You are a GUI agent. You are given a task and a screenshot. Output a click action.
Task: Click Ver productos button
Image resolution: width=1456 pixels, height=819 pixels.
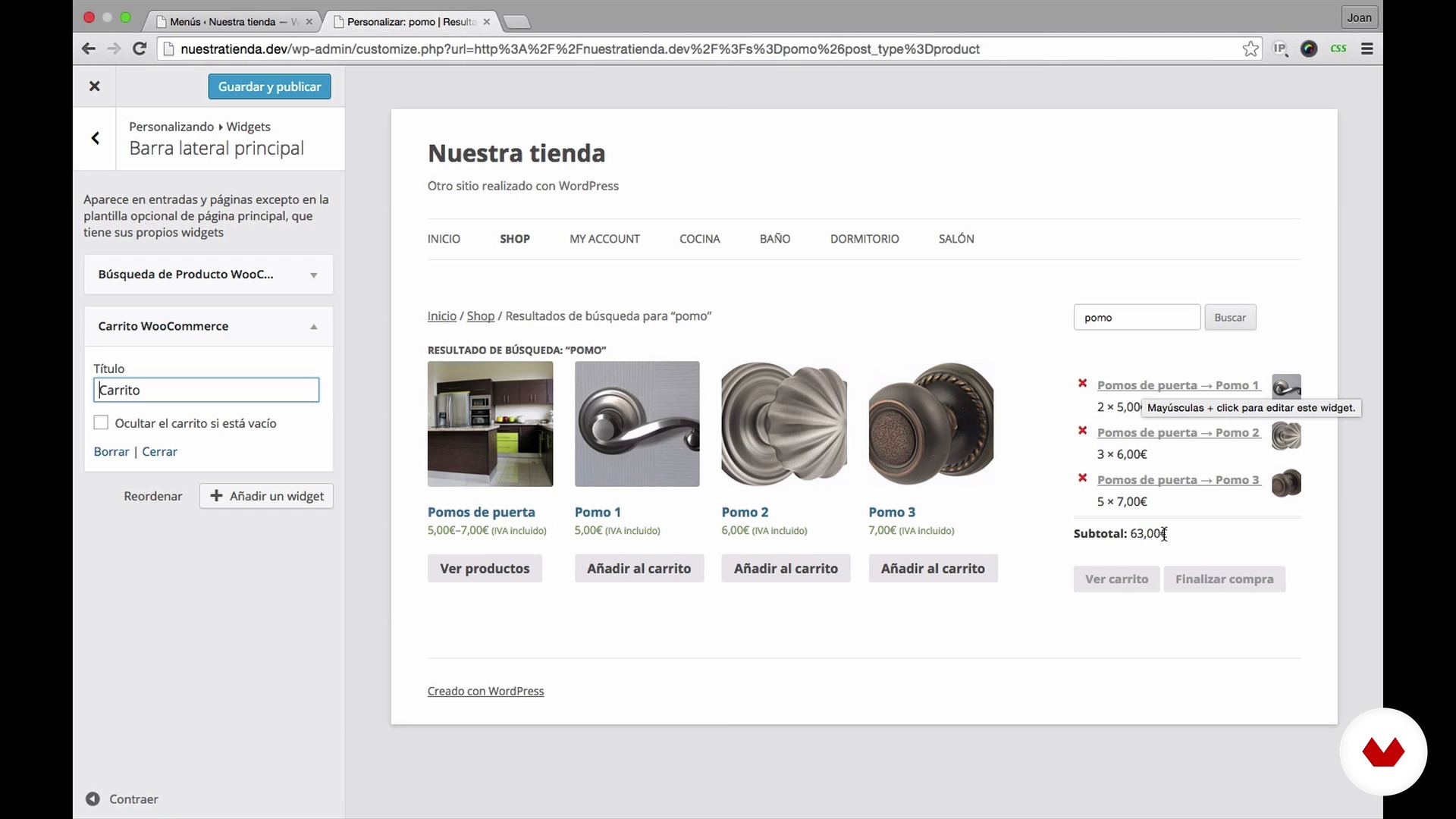point(485,568)
